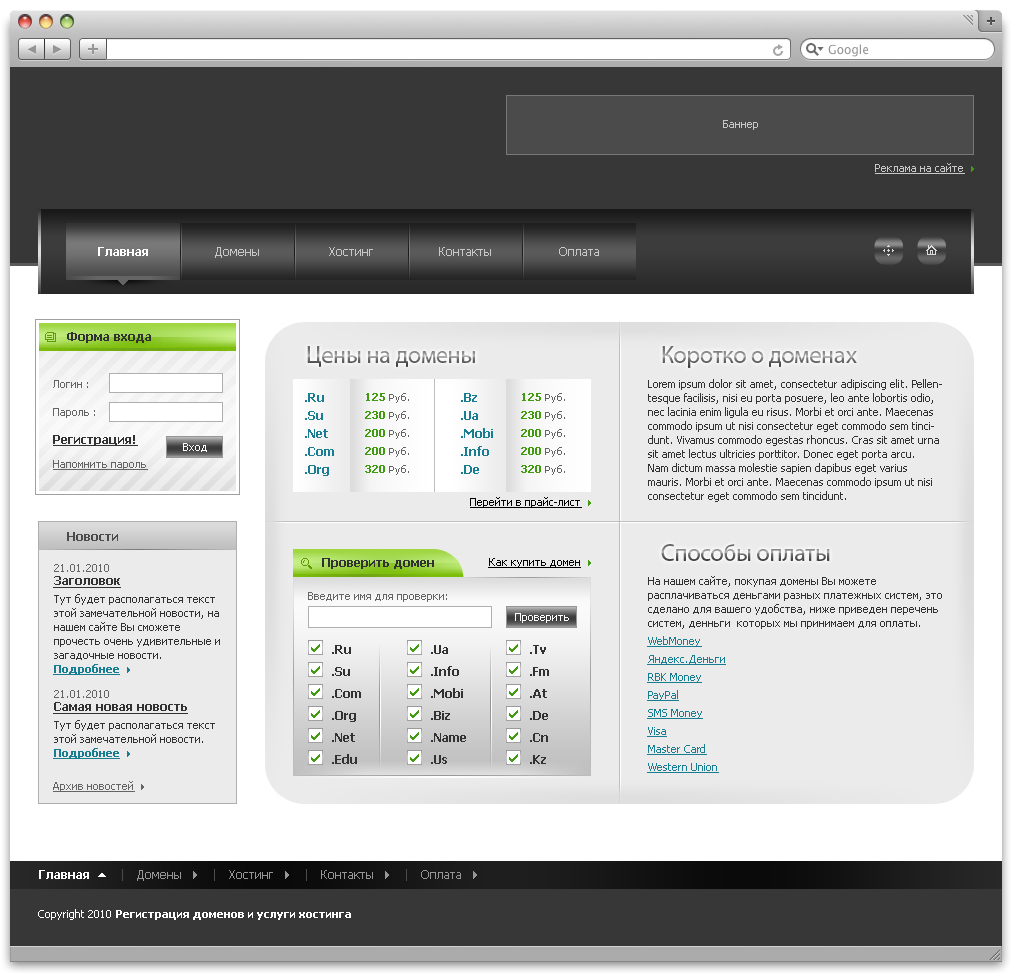
Task: Expand footer Домены arrow
Action: pyautogui.click(x=195, y=876)
